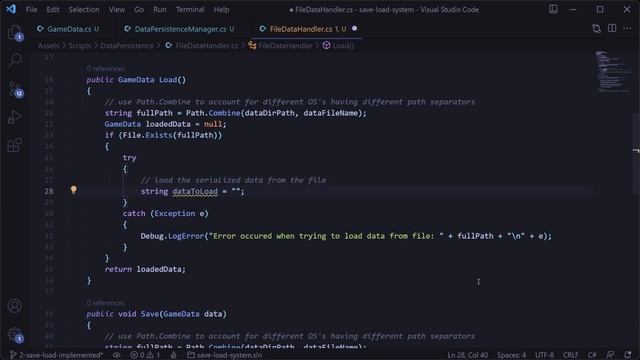Image resolution: width=640 pixels, height=360 pixels.
Task: Open the Explorer view in activity bar
Action: [x=15, y=33]
